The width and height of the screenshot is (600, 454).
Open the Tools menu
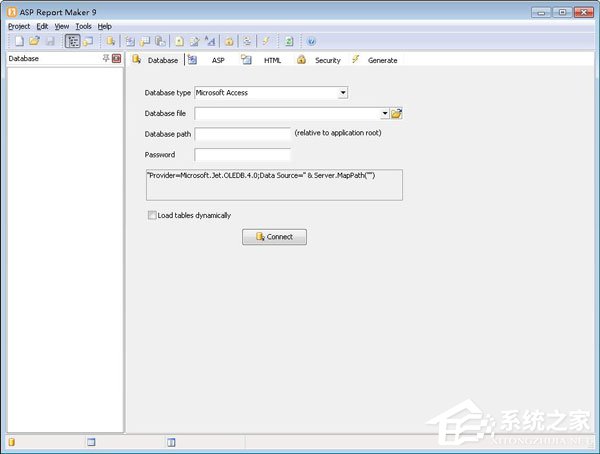click(83, 26)
